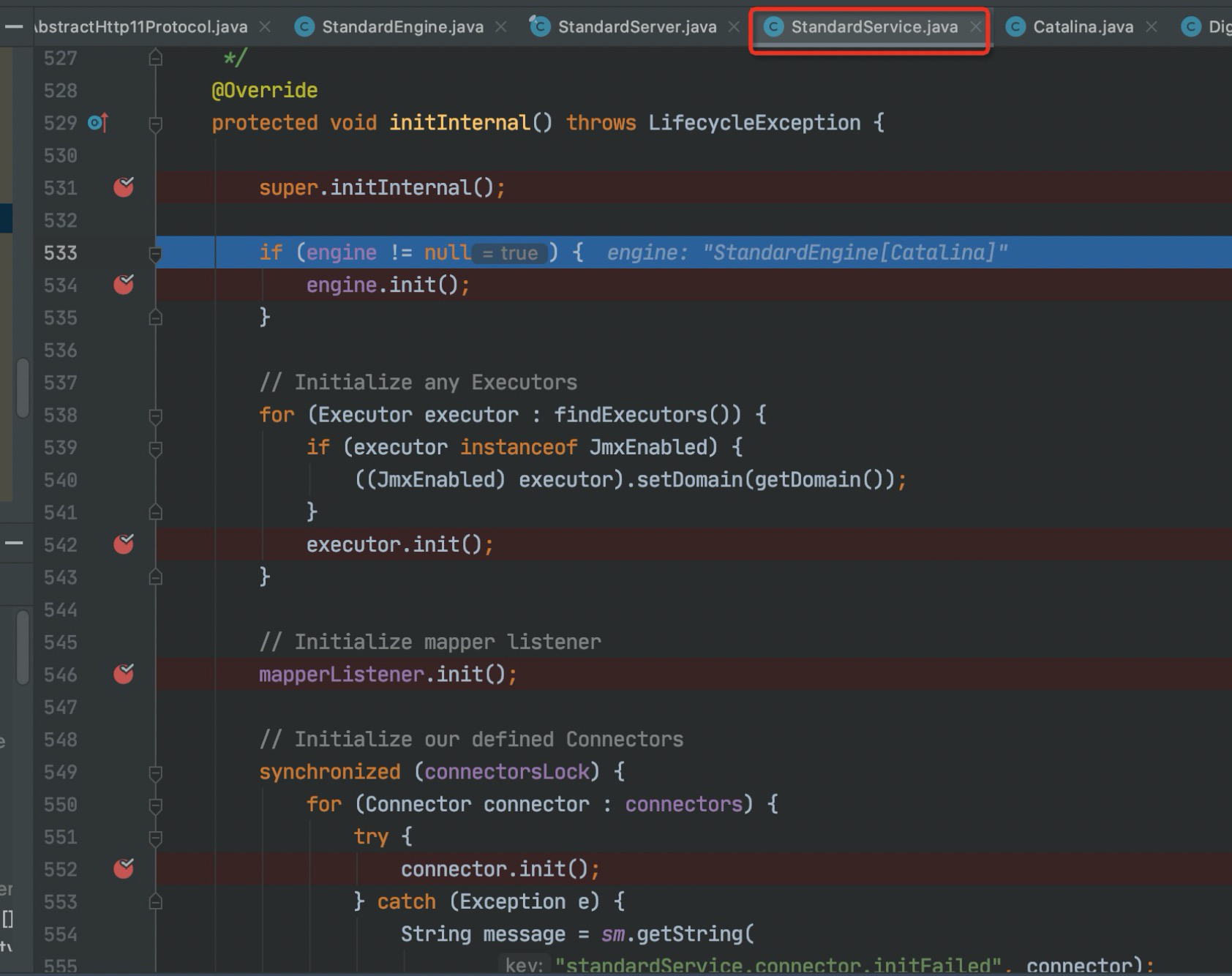Click the 'Initialize our defined Connectors' comment
The width and height of the screenshot is (1232, 976).
click(471, 740)
